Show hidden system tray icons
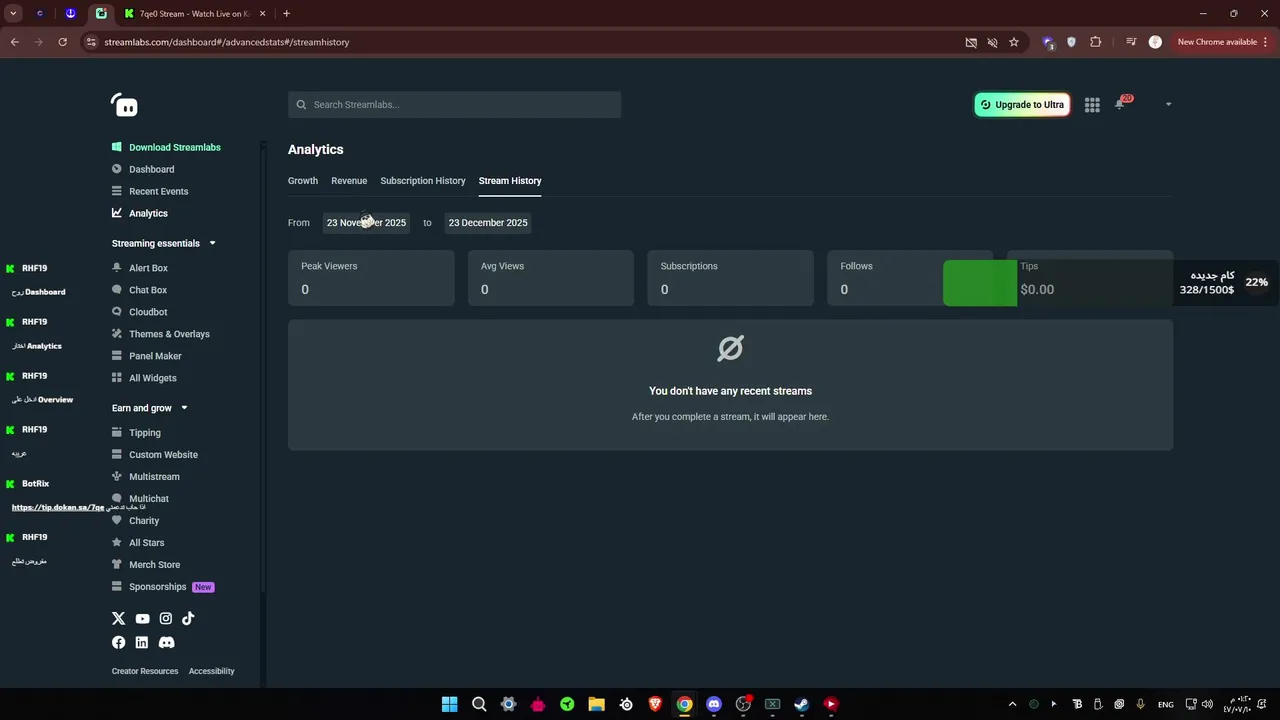This screenshot has width=1280, height=720. click(x=1012, y=704)
